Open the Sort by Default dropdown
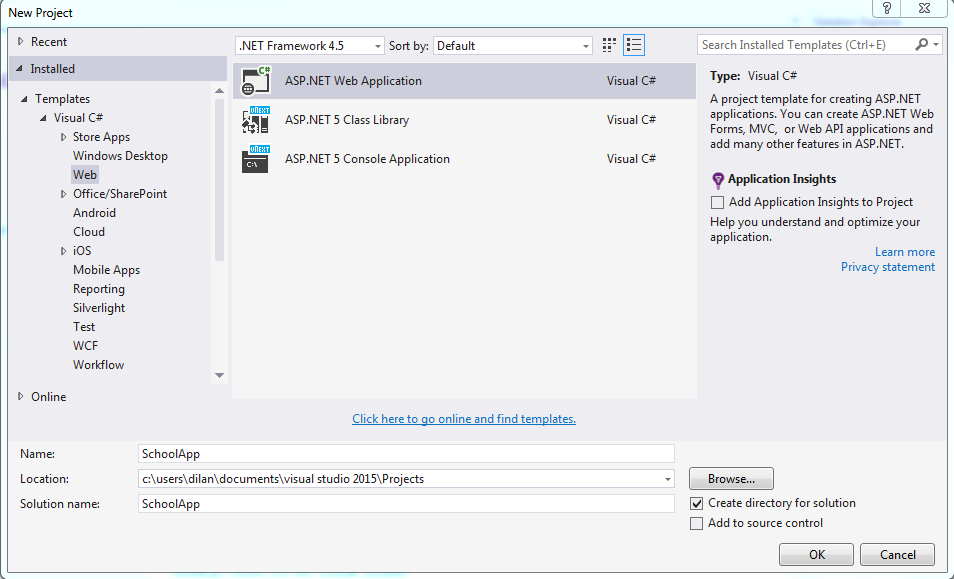This screenshot has width=954, height=579. [x=513, y=46]
